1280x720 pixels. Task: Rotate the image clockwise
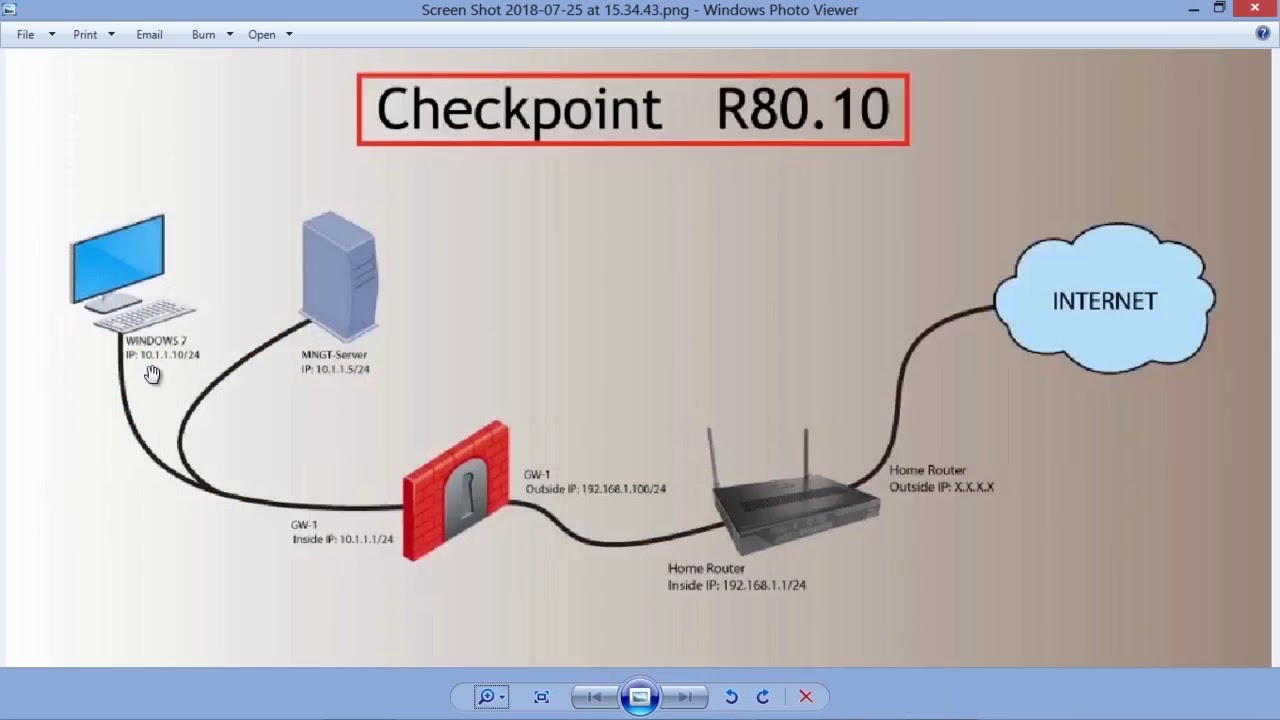pyautogui.click(x=763, y=697)
